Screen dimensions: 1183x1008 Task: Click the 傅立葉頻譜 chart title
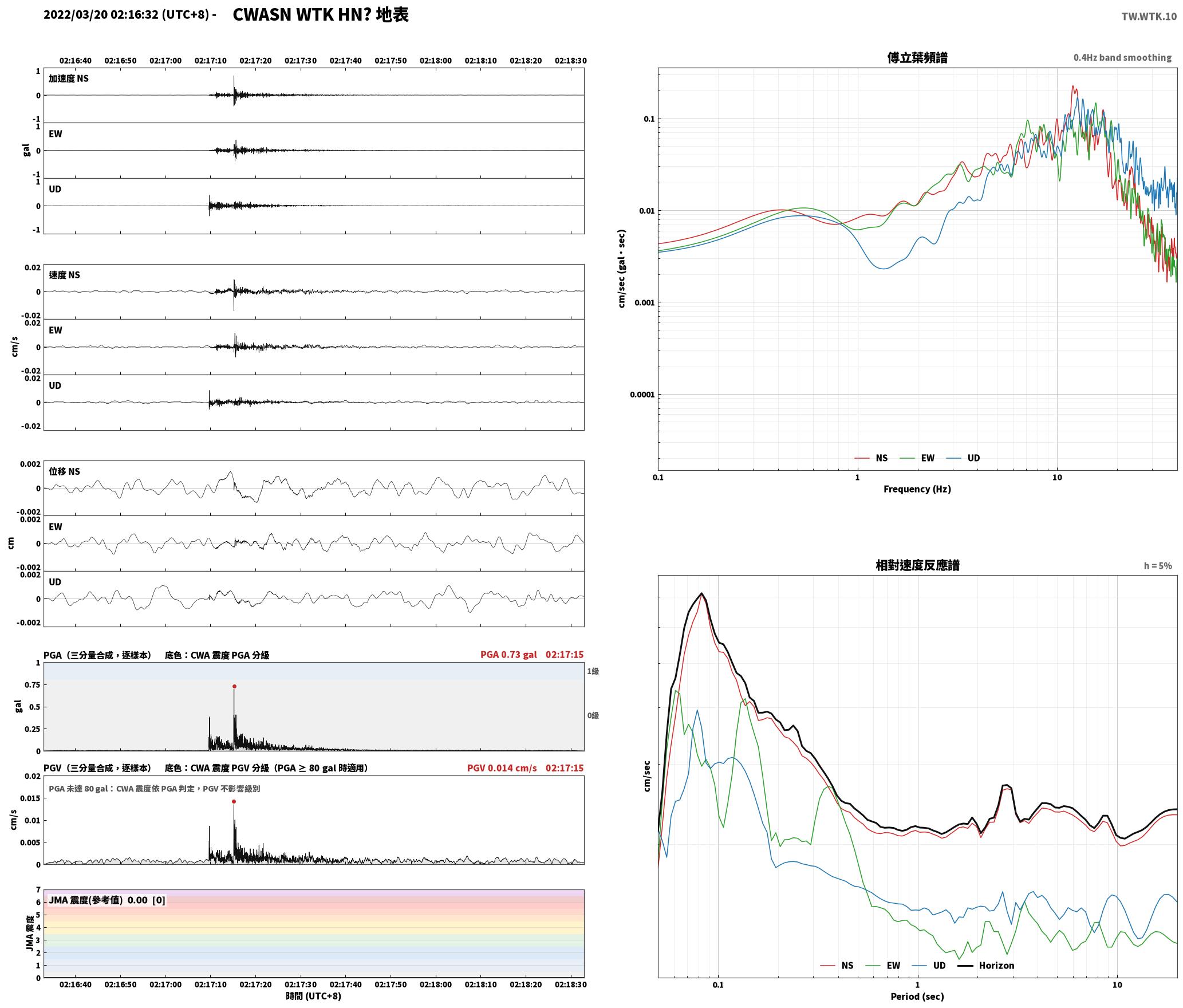917,58
